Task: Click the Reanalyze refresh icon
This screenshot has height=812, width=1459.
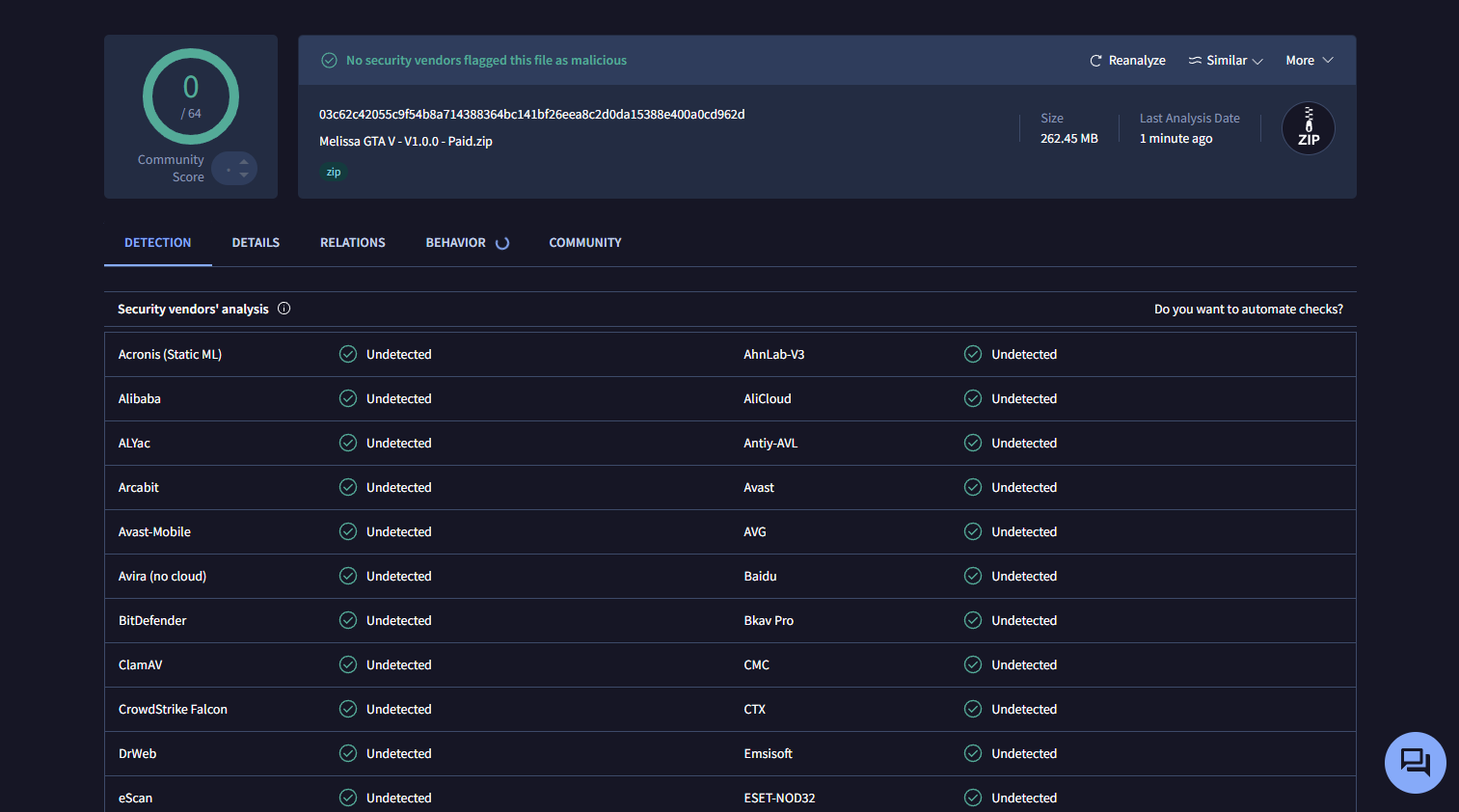Action: tap(1095, 61)
